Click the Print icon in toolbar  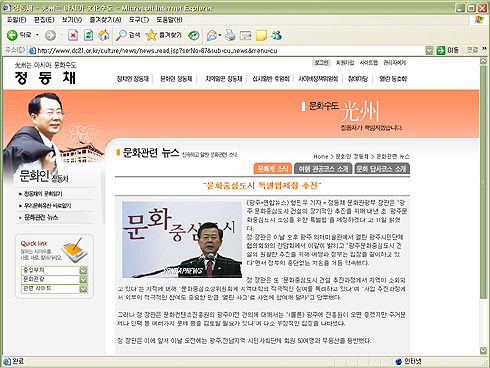(x=230, y=35)
